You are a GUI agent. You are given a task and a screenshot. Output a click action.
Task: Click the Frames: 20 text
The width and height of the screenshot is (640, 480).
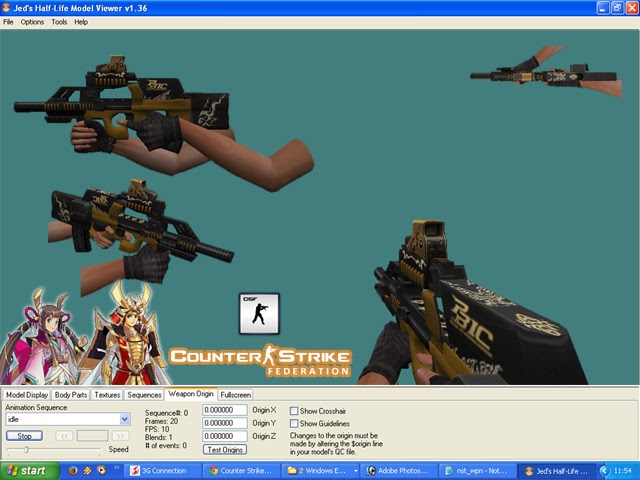[161, 421]
